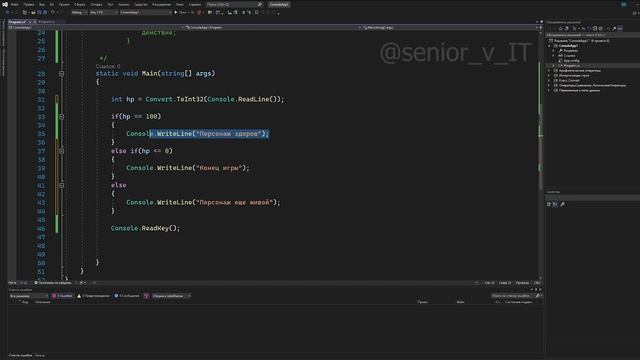
Task: Select App.config in Solution Explorer
Action: click(571, 60)
